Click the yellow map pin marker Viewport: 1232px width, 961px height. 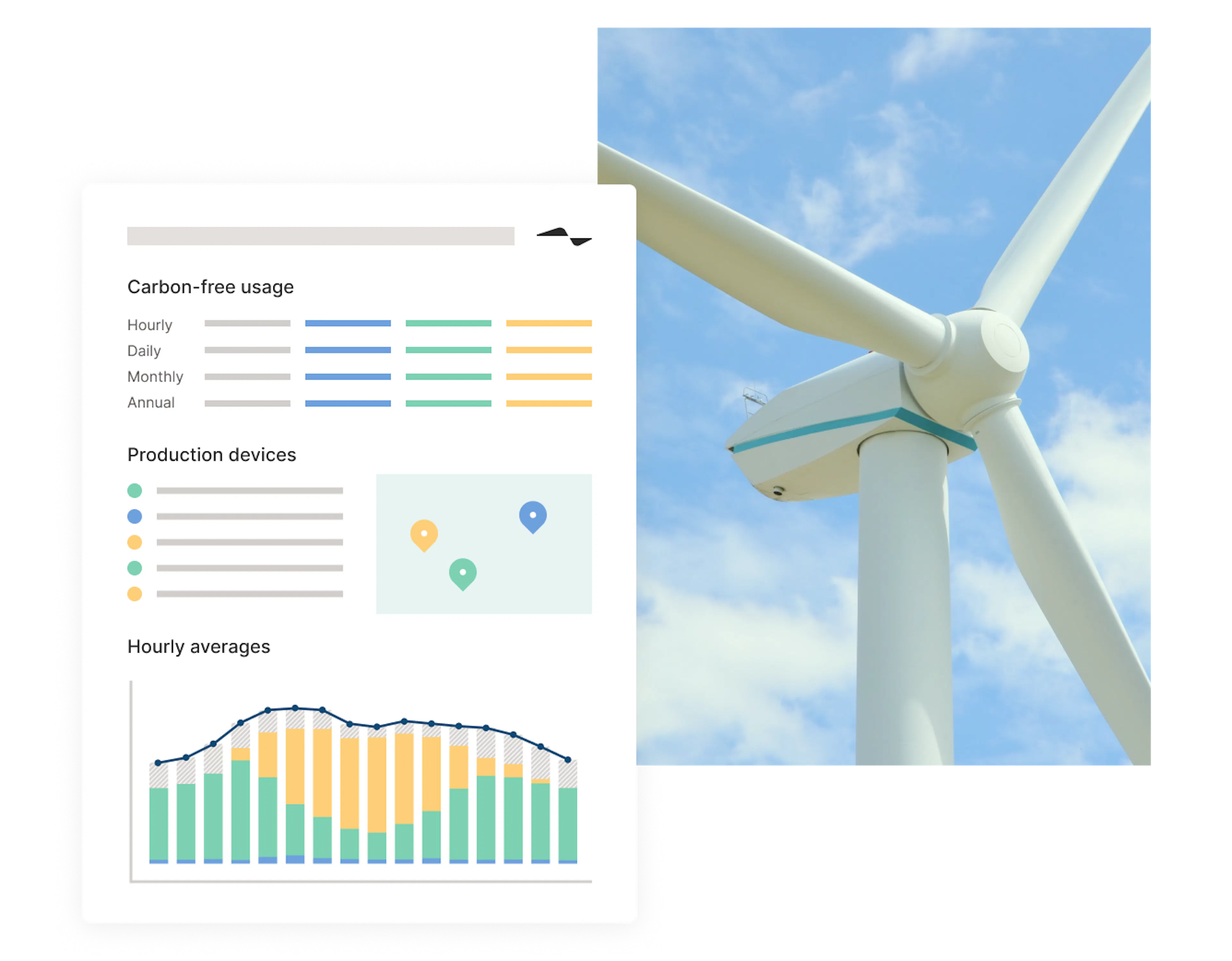[x=424, y=534]
